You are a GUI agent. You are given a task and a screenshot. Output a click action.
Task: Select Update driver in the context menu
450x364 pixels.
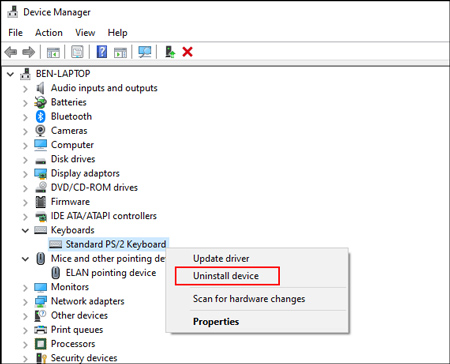pos(221,259)
